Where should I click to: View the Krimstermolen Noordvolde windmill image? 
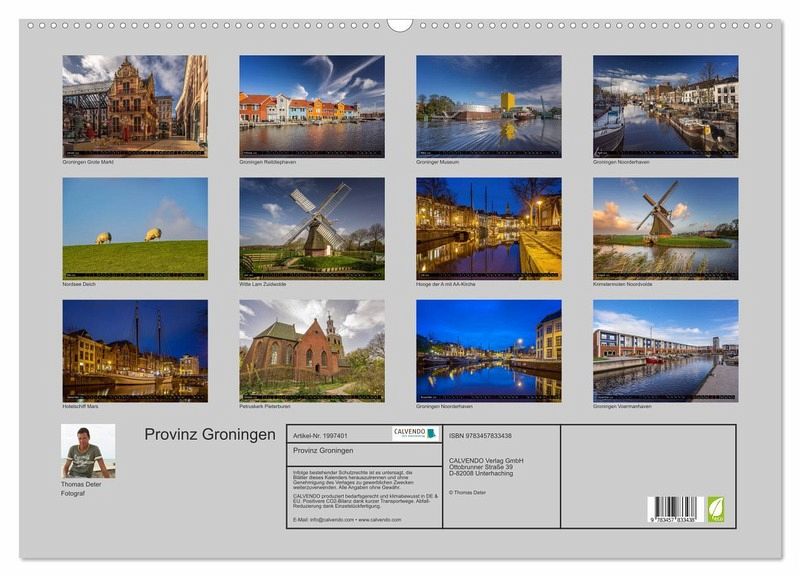tap(665, 229)
